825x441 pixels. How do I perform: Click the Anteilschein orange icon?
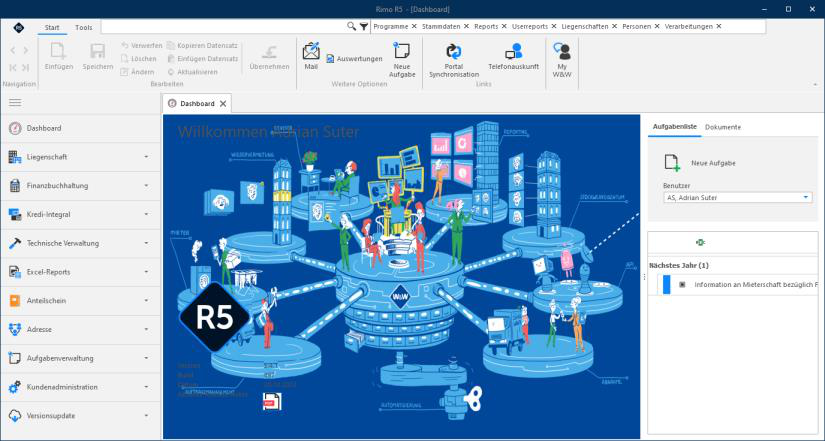(x=15, y=300)
